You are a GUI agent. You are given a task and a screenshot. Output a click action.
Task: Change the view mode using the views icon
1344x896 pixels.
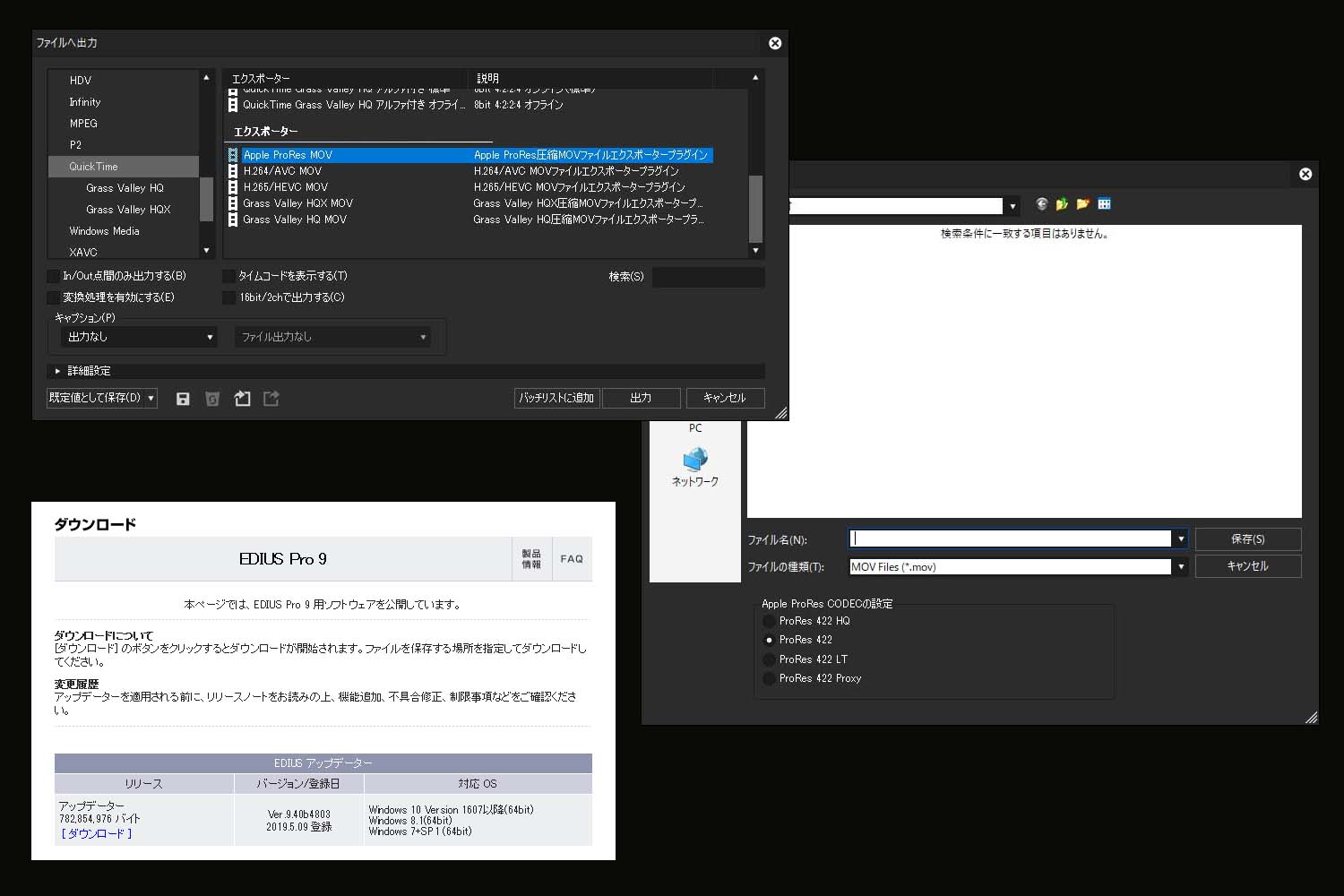[x=1105, y=204]
